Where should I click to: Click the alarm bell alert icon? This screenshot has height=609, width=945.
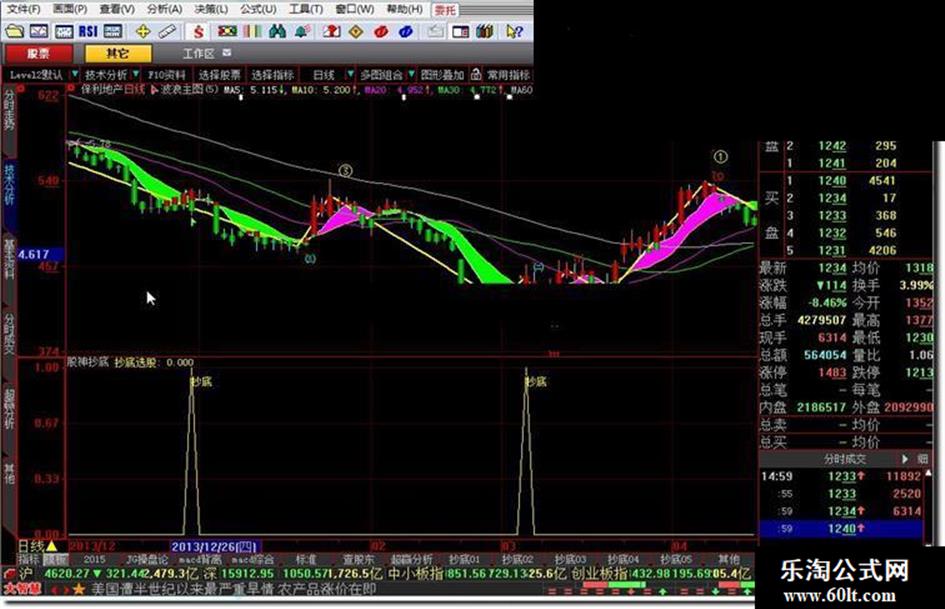point(302,31)
